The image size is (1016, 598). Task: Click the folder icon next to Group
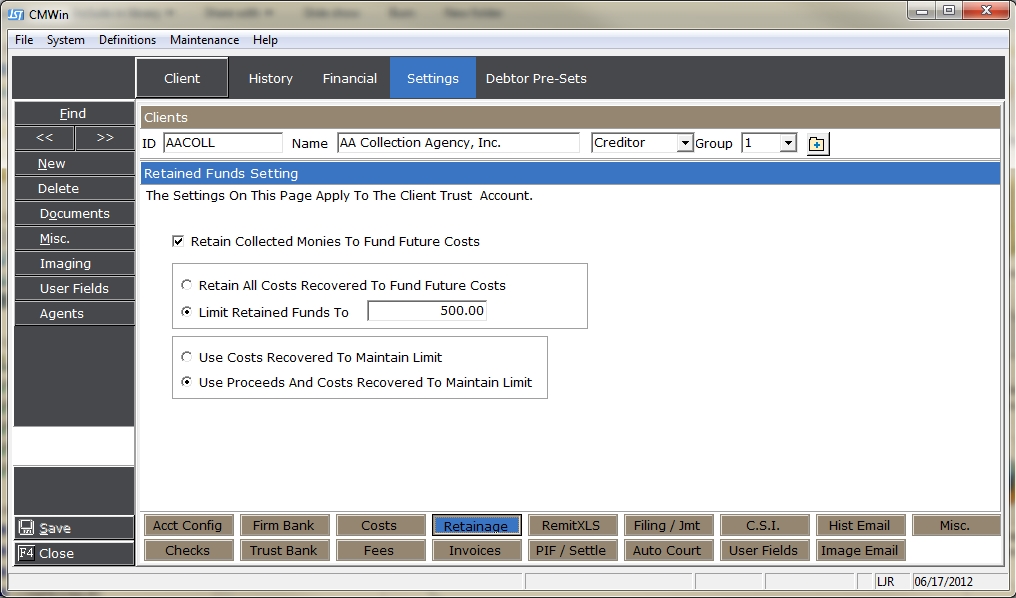tap(818, 144)
